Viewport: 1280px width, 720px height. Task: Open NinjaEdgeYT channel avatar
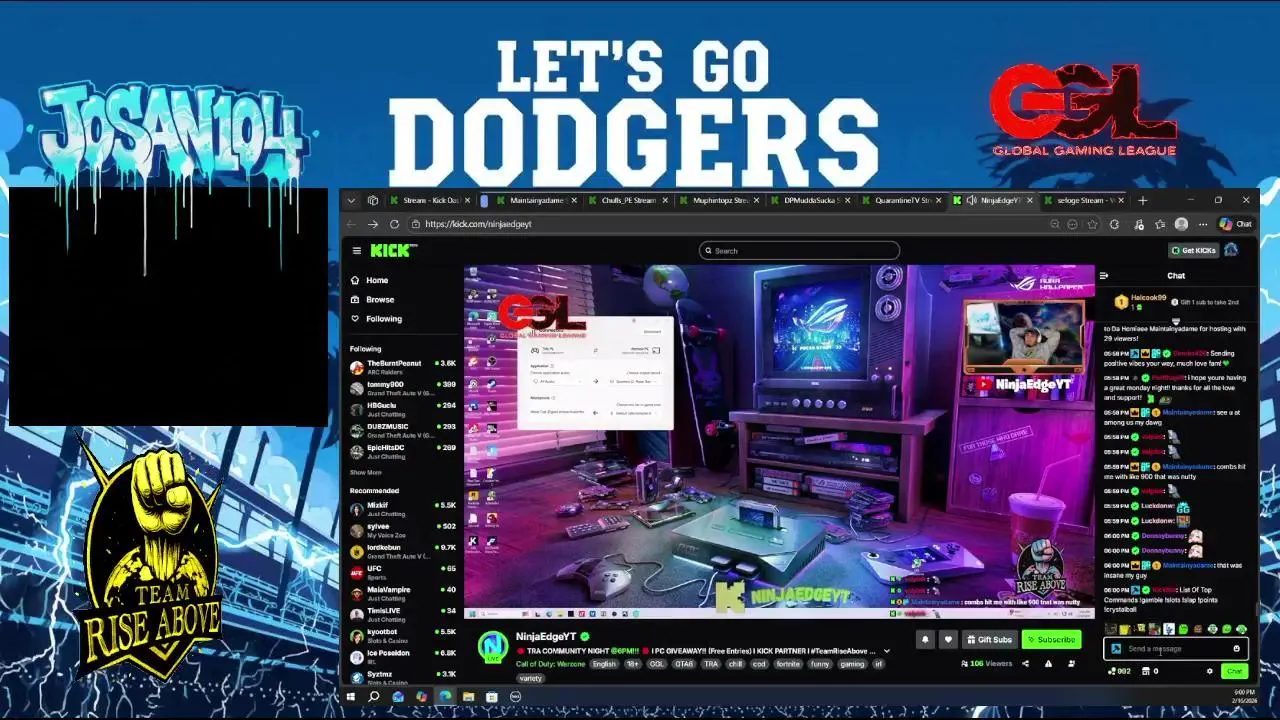pyautogui.click(x=492, y=647)
